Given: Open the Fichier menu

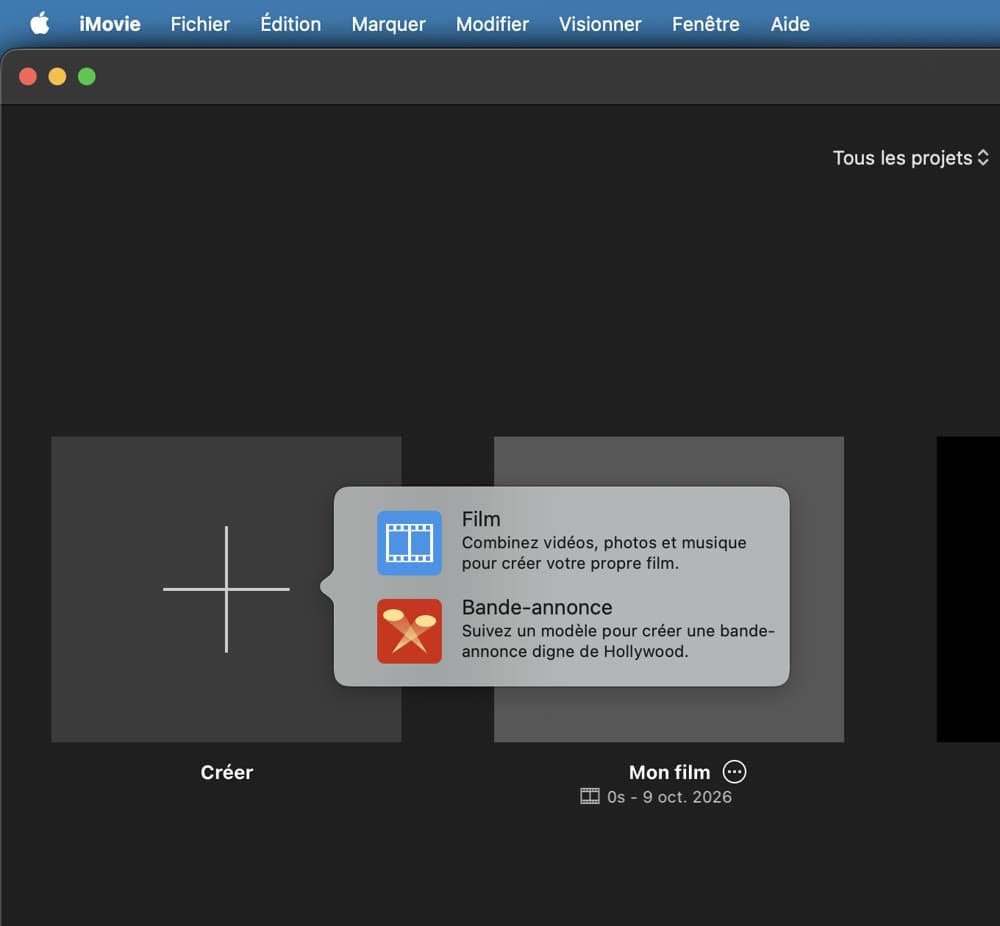Looking at the screenshot, I should pos(200,24).
